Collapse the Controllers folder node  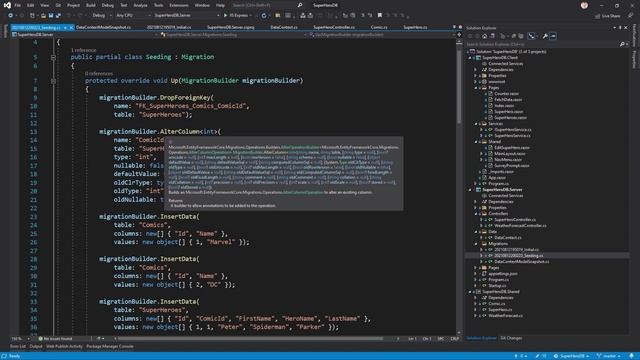click(x=476, y=214)
